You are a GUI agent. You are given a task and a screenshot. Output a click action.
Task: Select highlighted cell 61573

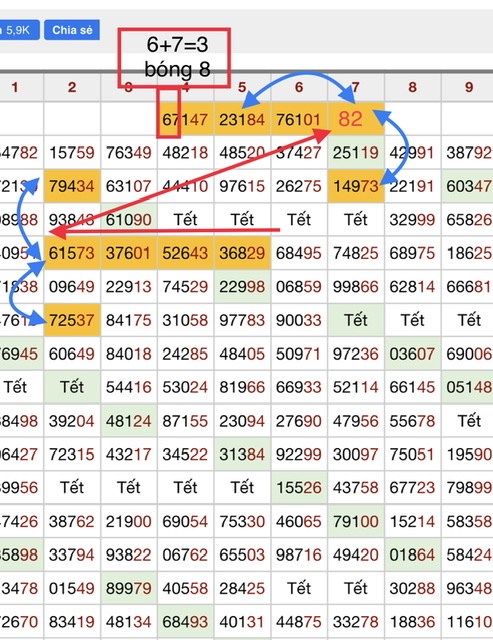tap(72, 253)
